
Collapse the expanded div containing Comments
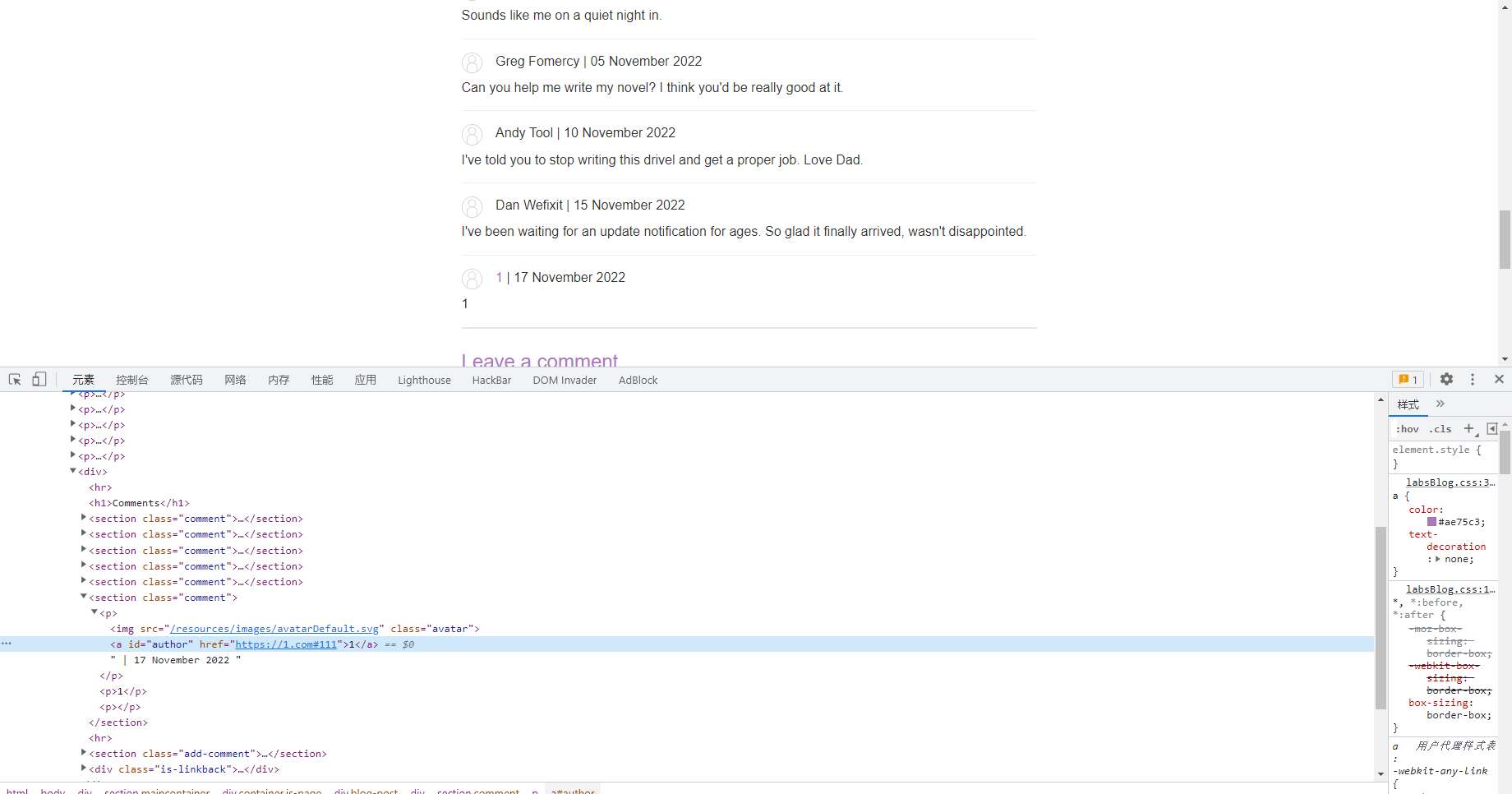73,470
